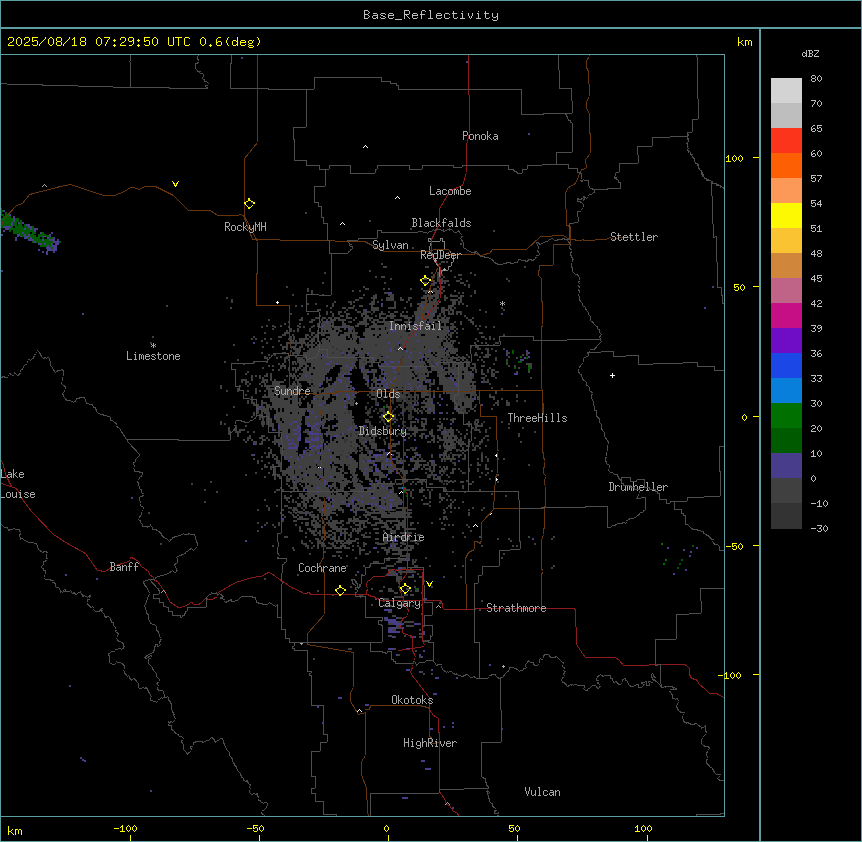Click the dBZ legend heading
This screenshot has height=842, width=862.
810,54
